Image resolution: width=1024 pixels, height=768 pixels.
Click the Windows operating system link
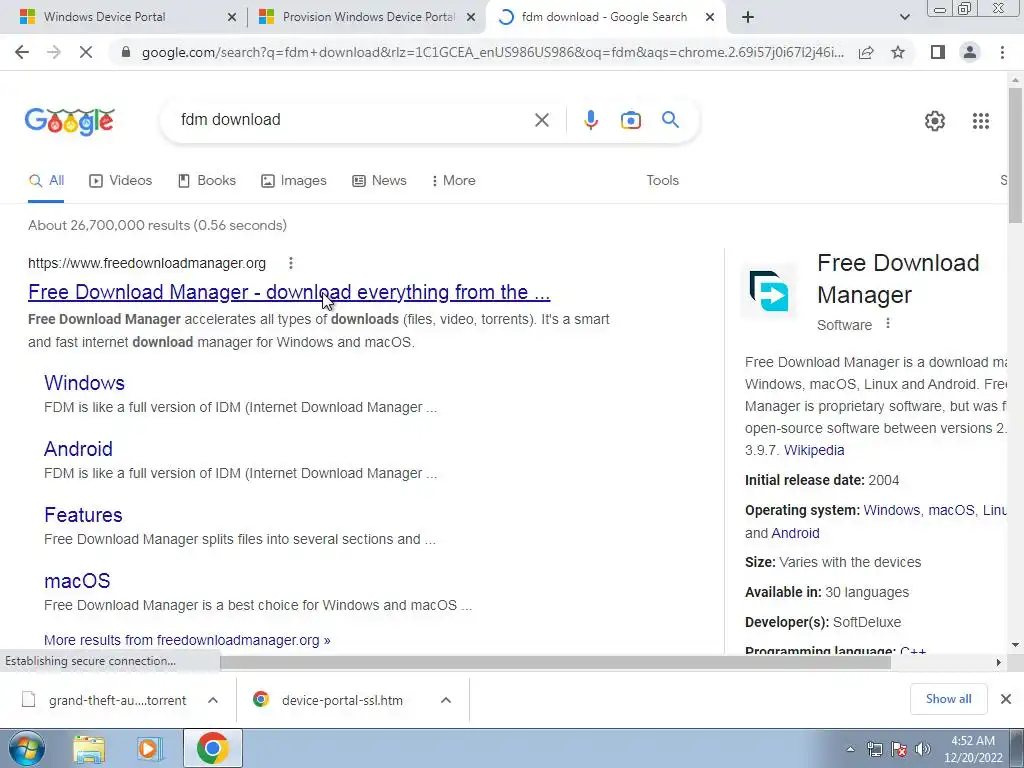click(x=891, y=510)
